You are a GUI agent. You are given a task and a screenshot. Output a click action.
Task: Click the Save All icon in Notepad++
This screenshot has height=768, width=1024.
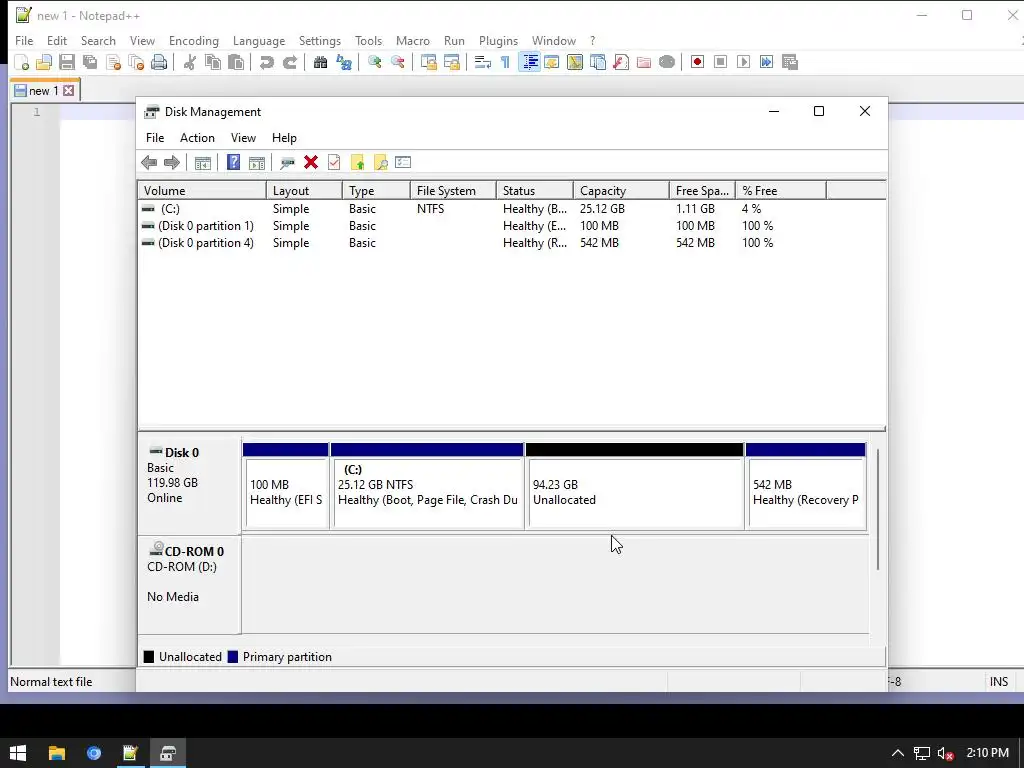click(x=90, y=62)
